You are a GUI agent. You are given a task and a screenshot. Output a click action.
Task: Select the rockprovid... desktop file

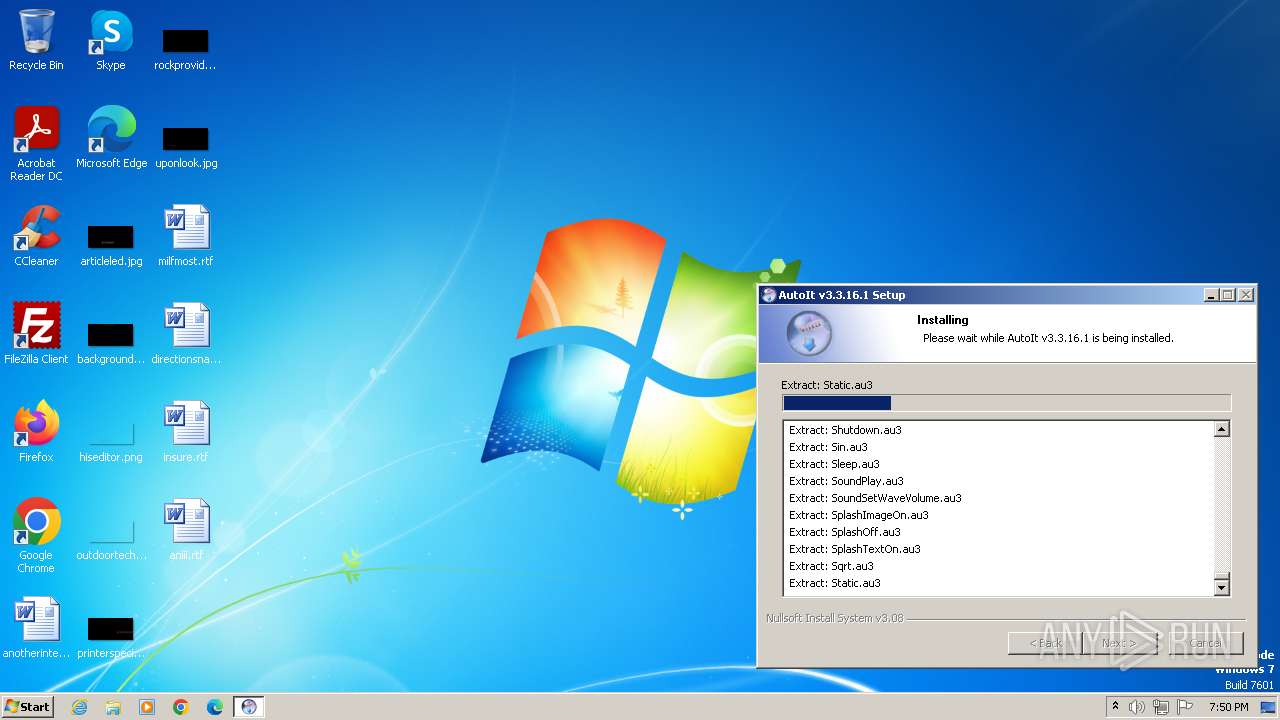(185, 48)
